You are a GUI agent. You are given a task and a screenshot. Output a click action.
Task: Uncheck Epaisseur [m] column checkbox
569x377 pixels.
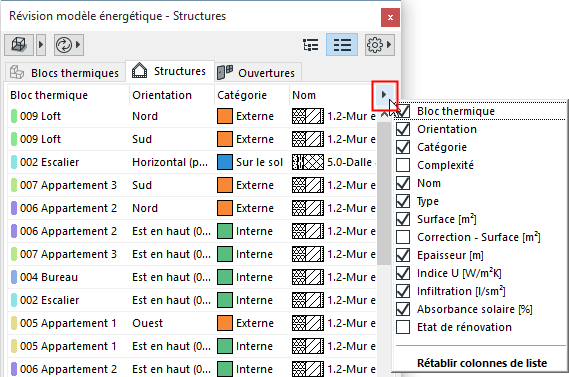click(403, 255)
